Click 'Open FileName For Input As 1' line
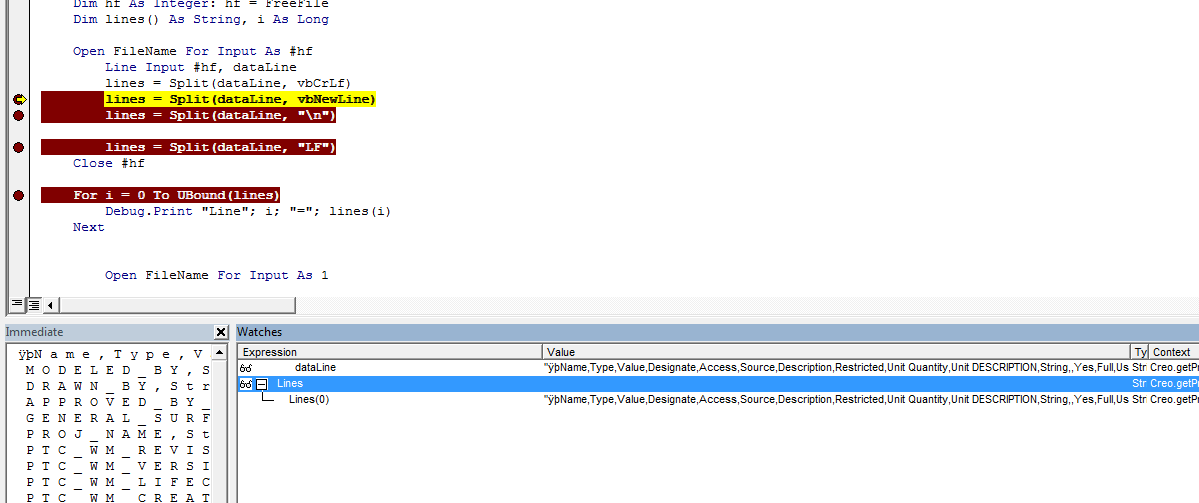 click(216, 275)
